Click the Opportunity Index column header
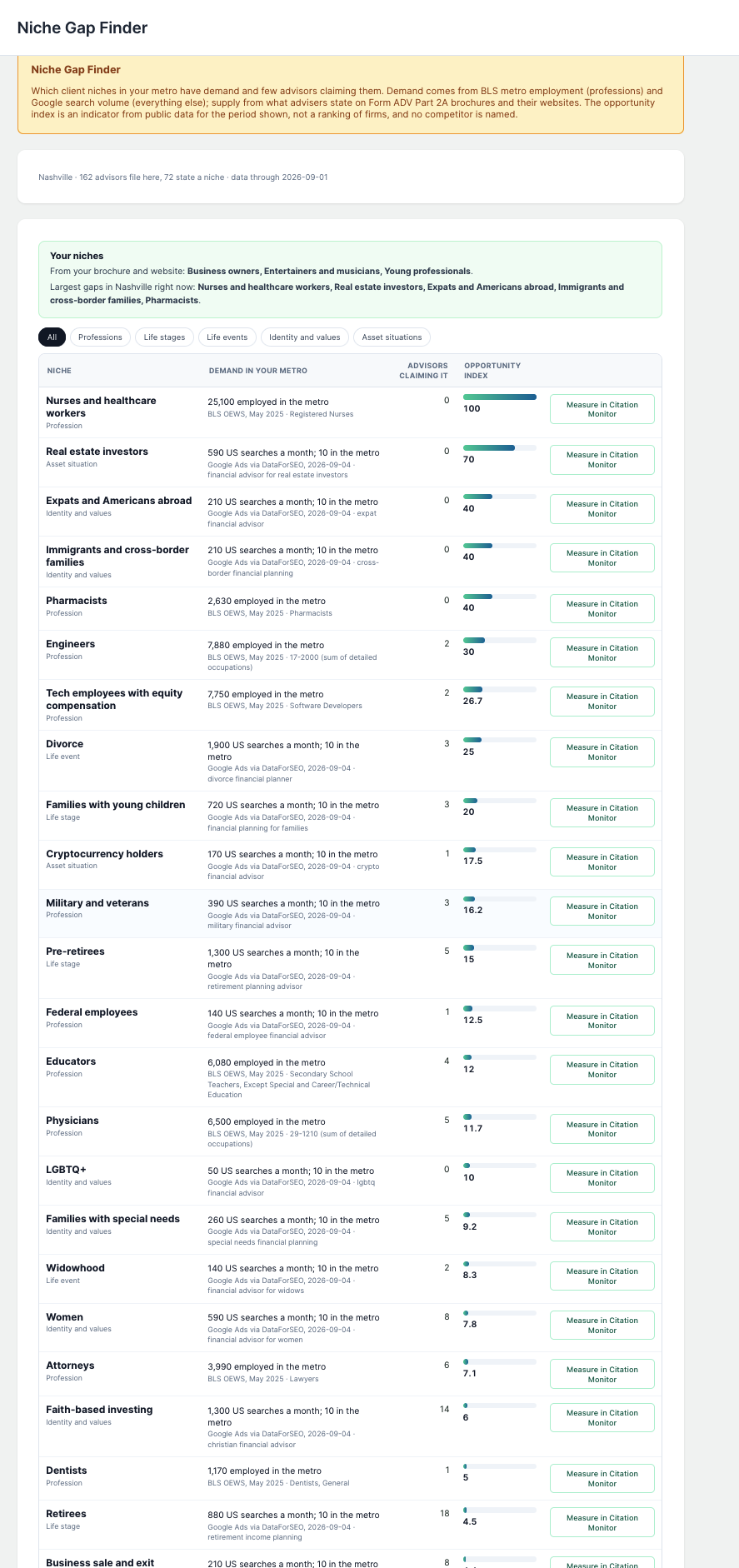 pyautogui.click(x=492, y=370)
